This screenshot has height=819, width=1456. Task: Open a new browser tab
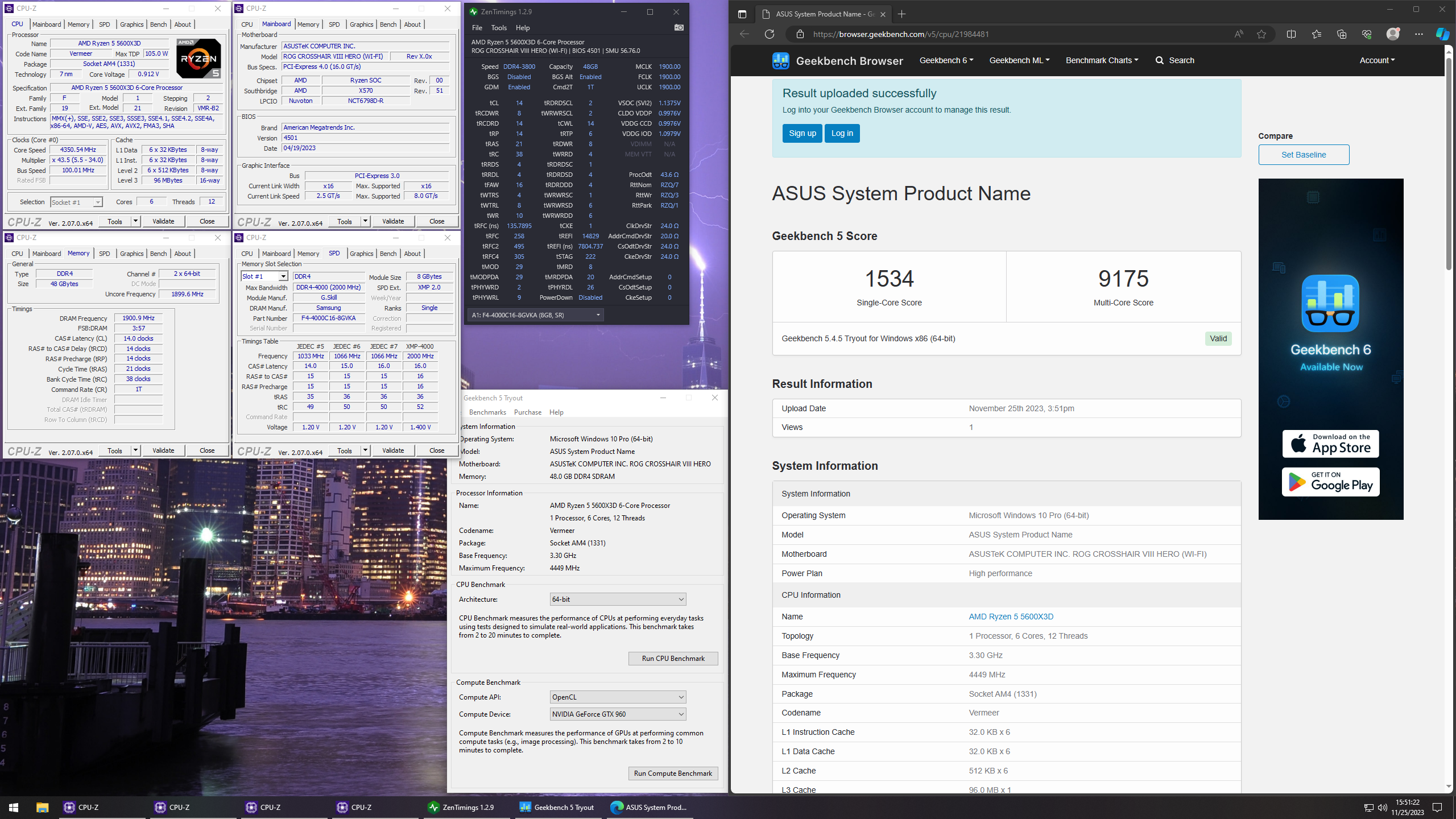tap(901, 14)
